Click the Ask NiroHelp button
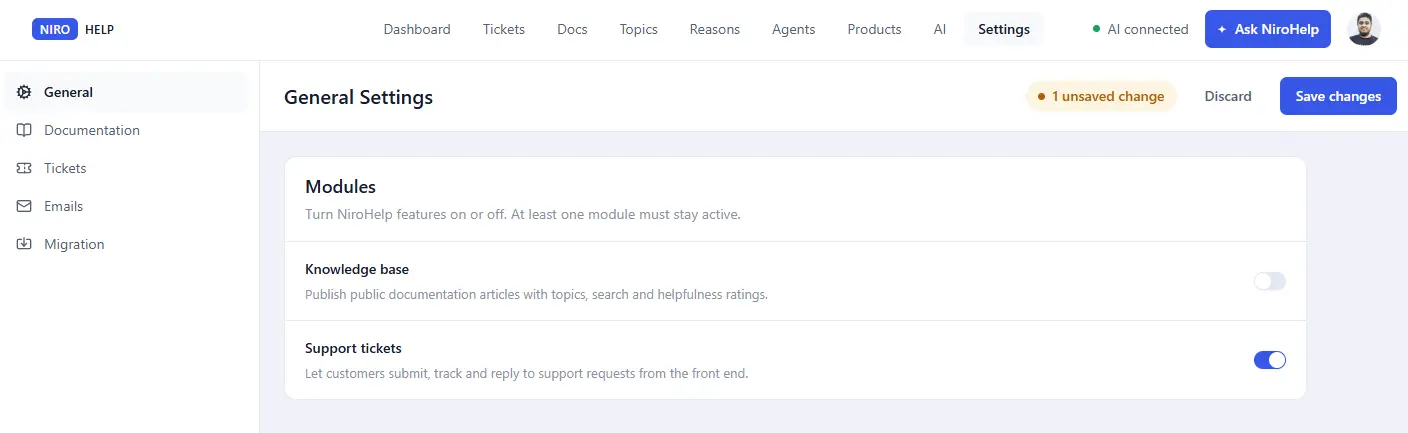Viewport: 1408px width, 433px height. pyautogui.click(x=1269, y=29)
